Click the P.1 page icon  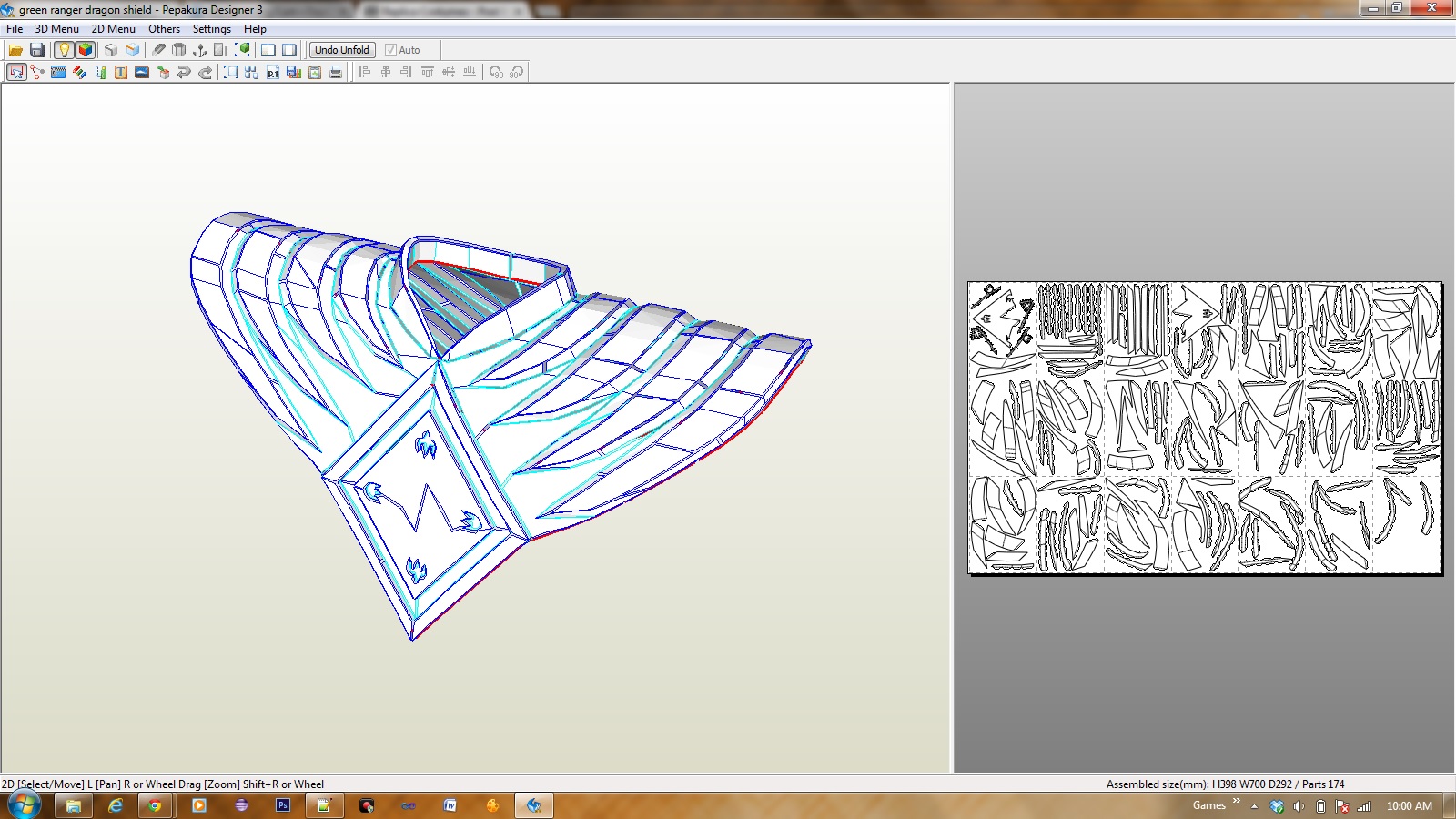[x=273, y=72]
